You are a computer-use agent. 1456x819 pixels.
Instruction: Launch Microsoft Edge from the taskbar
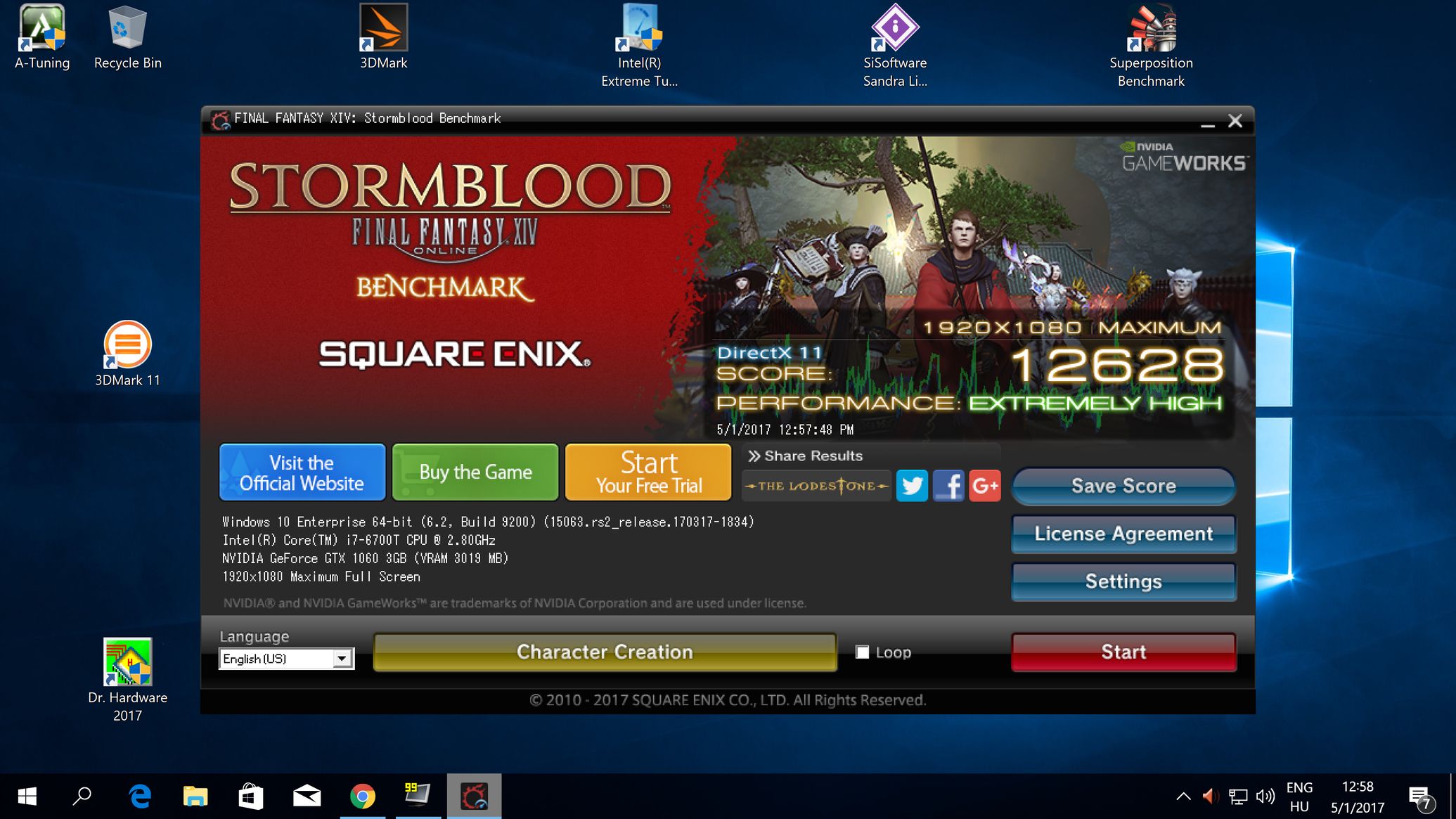pos(140,797)
